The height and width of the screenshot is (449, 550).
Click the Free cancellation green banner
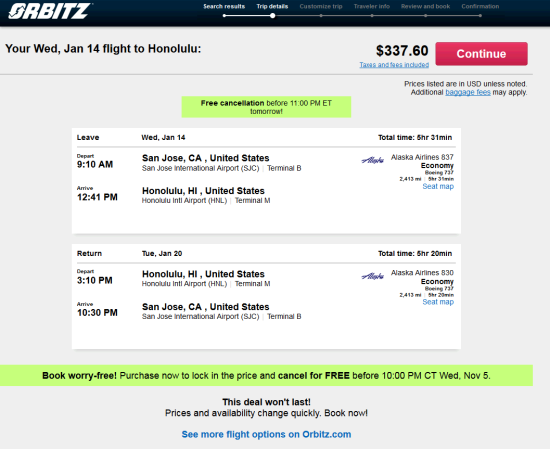click(266, 107)
